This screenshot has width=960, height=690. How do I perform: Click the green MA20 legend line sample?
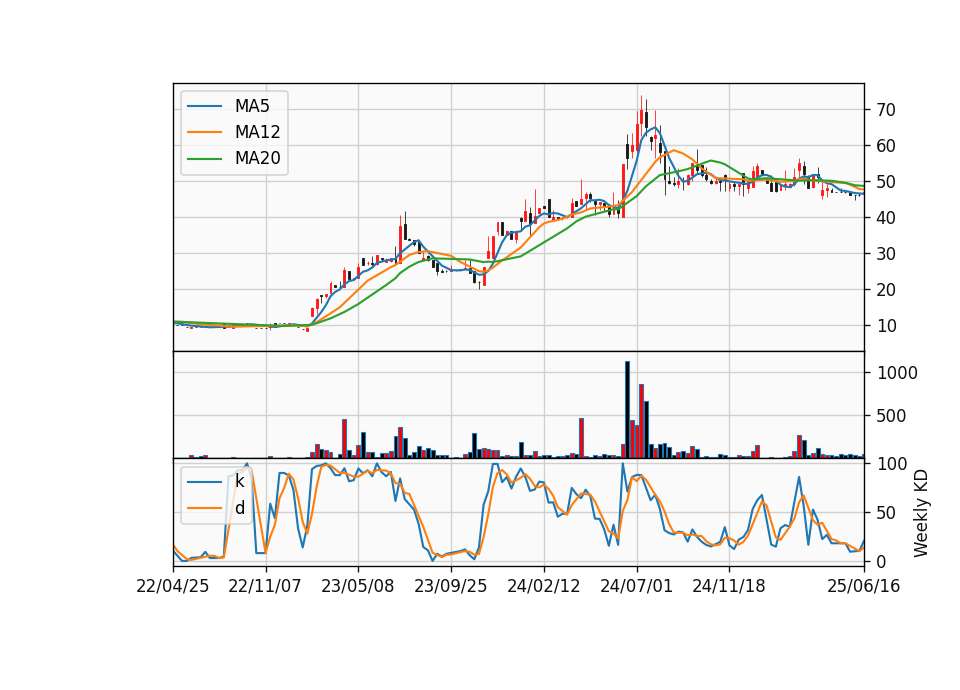click(x=204, y=159)
